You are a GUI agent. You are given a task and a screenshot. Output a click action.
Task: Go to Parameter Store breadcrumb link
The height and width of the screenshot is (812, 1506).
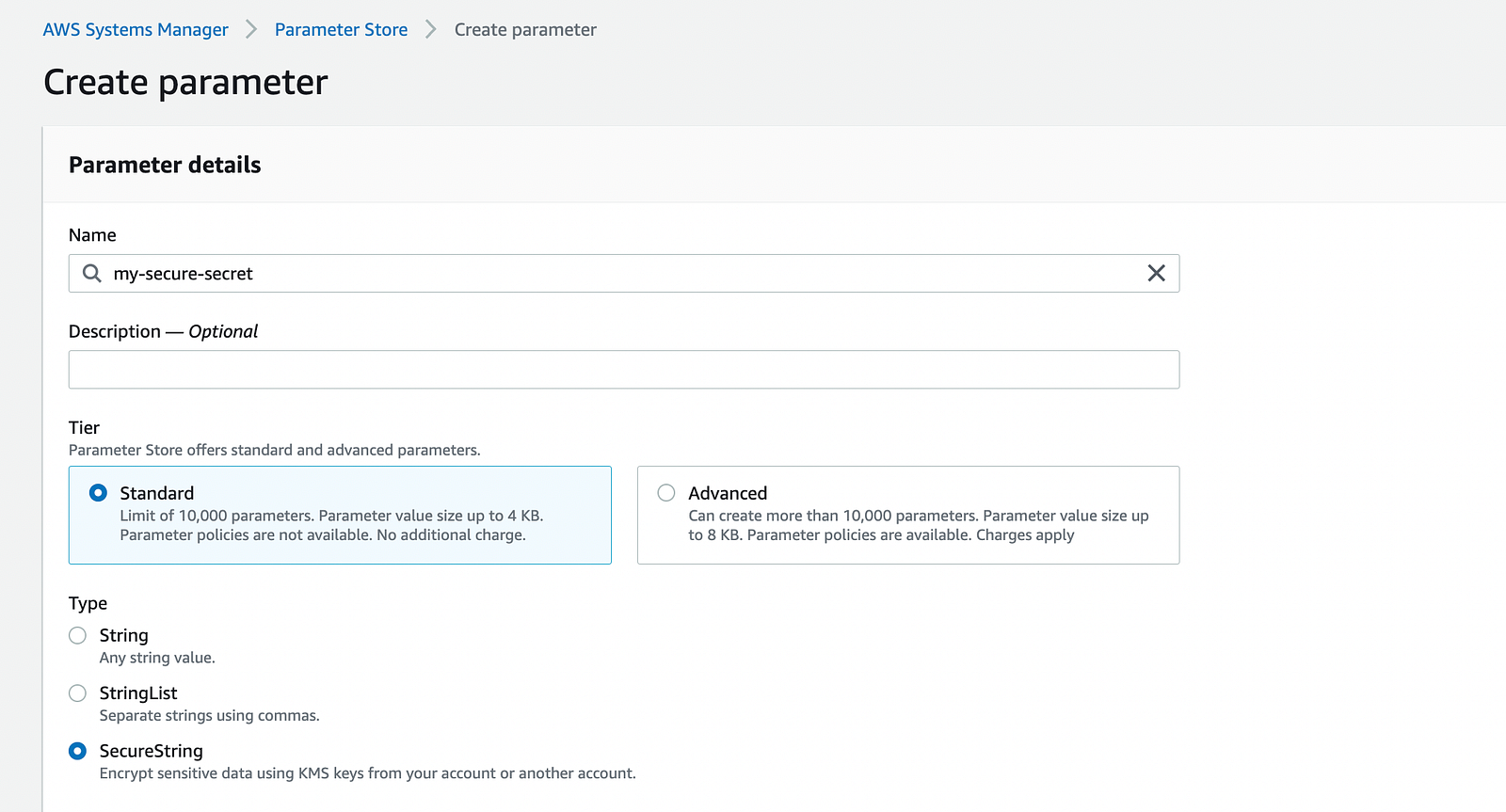[x=341, y=29]
